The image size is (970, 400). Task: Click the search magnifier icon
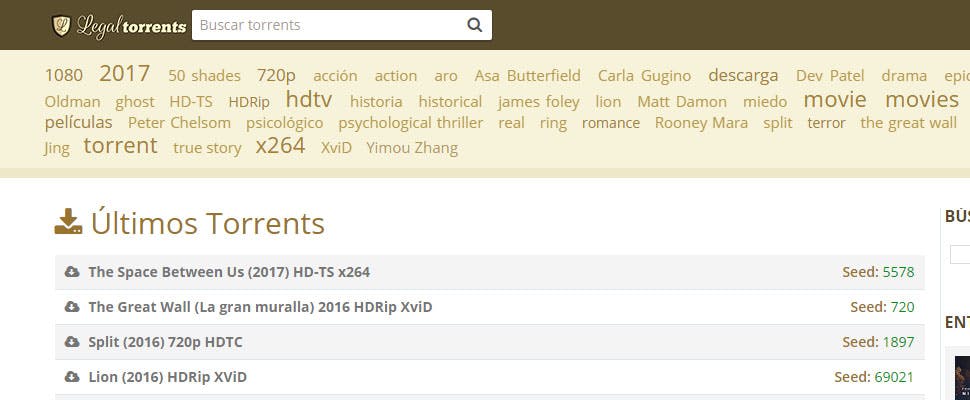(474, 25)
